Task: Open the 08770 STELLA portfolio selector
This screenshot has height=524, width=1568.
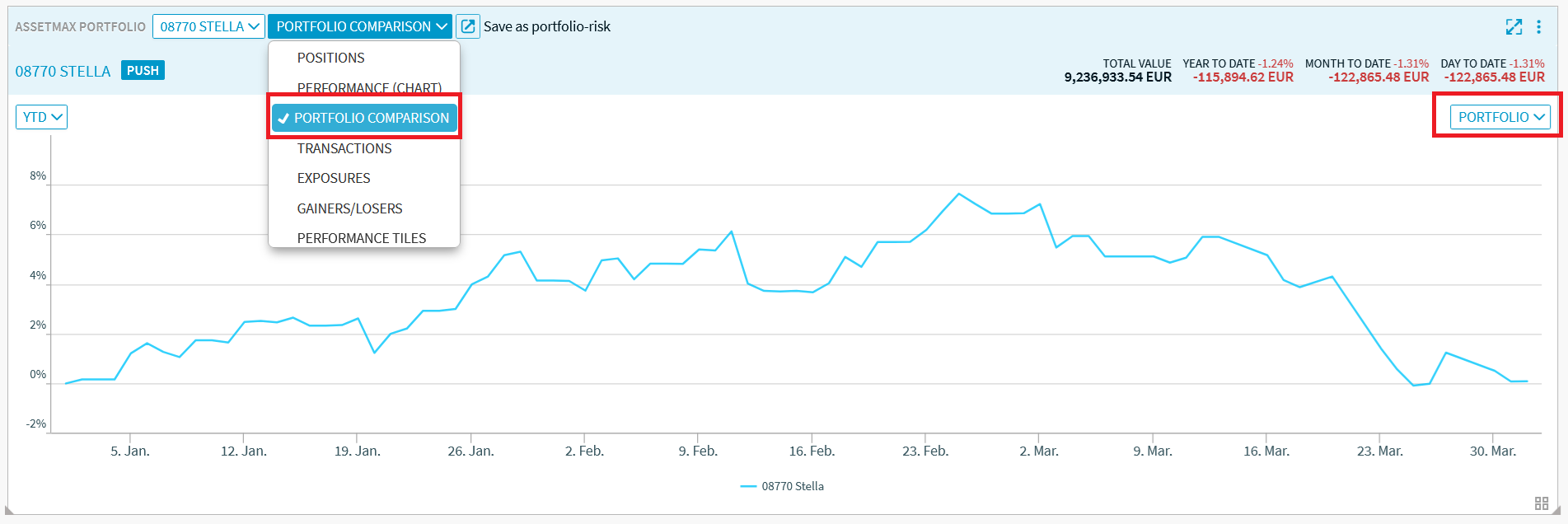Action: 208,26
